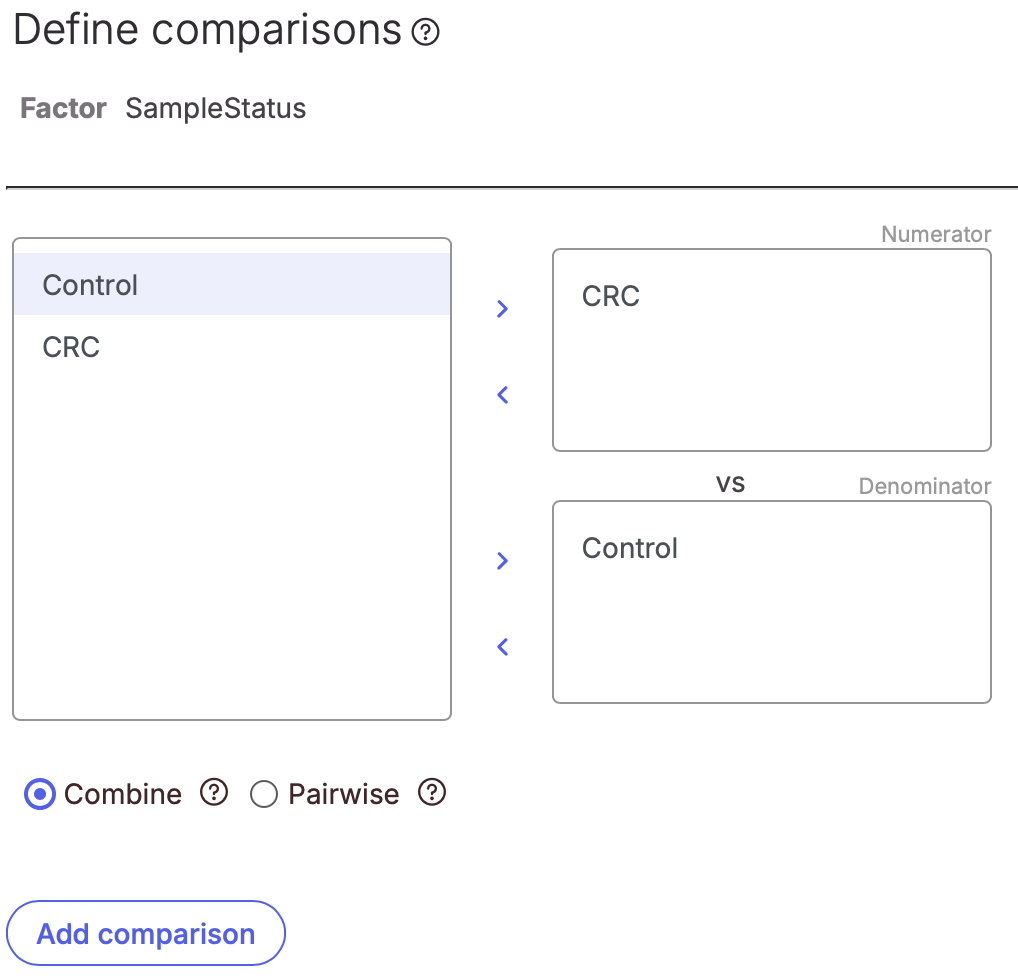
Task: Select the Pairwise radio button
Action: [x=264, y=794]
